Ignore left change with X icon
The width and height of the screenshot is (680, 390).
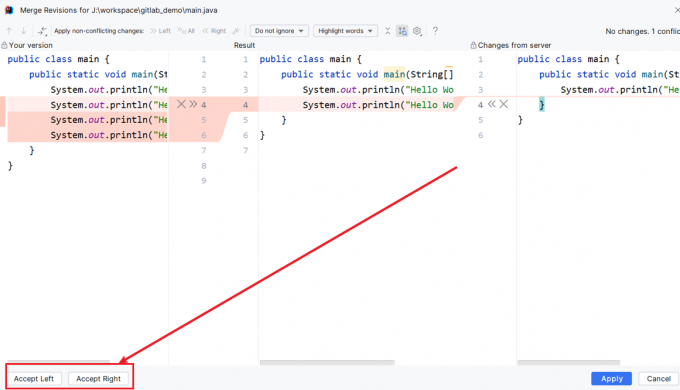click(181, 104)
